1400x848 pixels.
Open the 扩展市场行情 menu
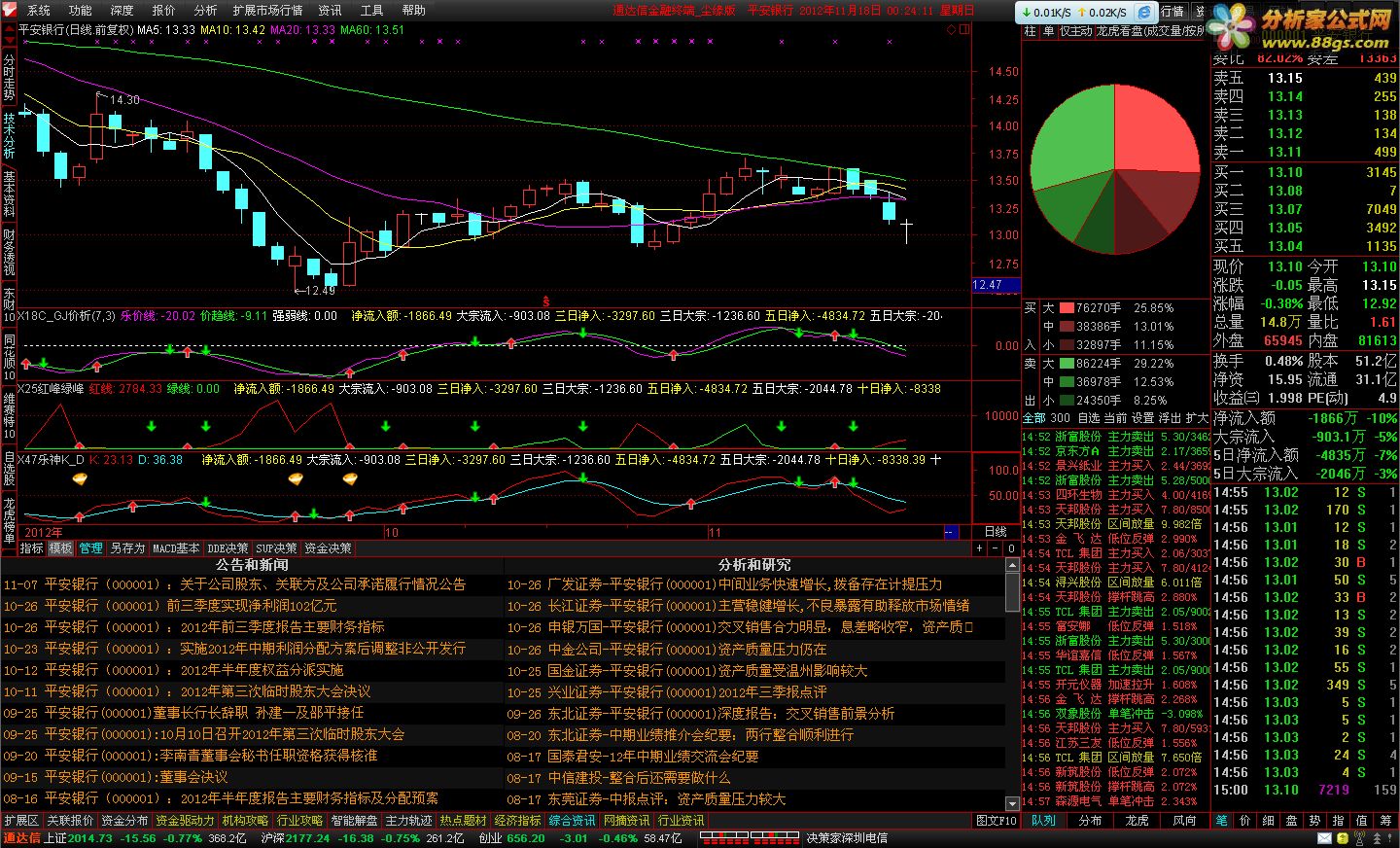point(268,11)
